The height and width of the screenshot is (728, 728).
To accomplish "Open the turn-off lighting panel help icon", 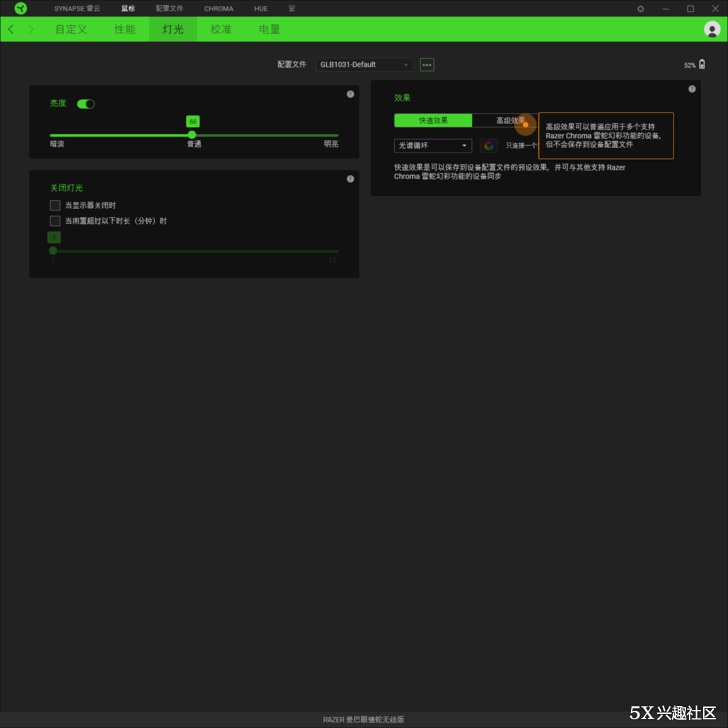I will [350, 179].
